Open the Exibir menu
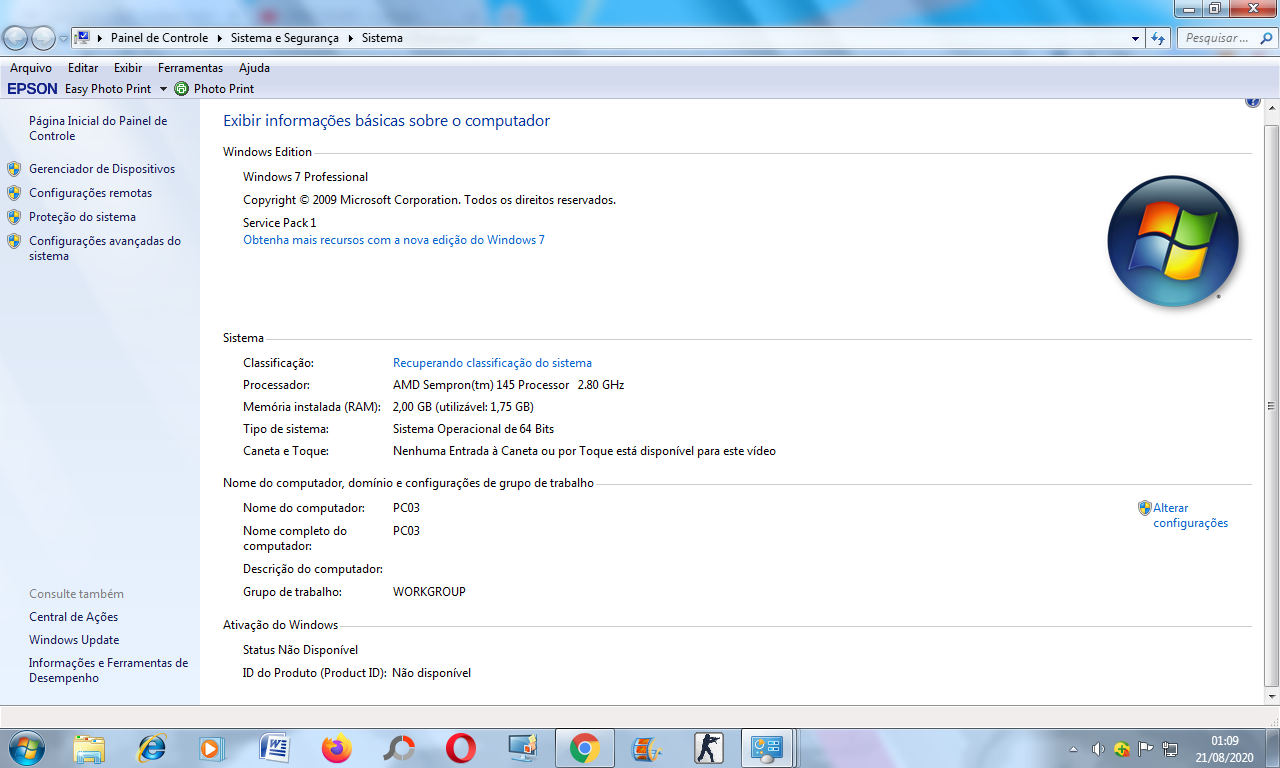 [128, 68]
